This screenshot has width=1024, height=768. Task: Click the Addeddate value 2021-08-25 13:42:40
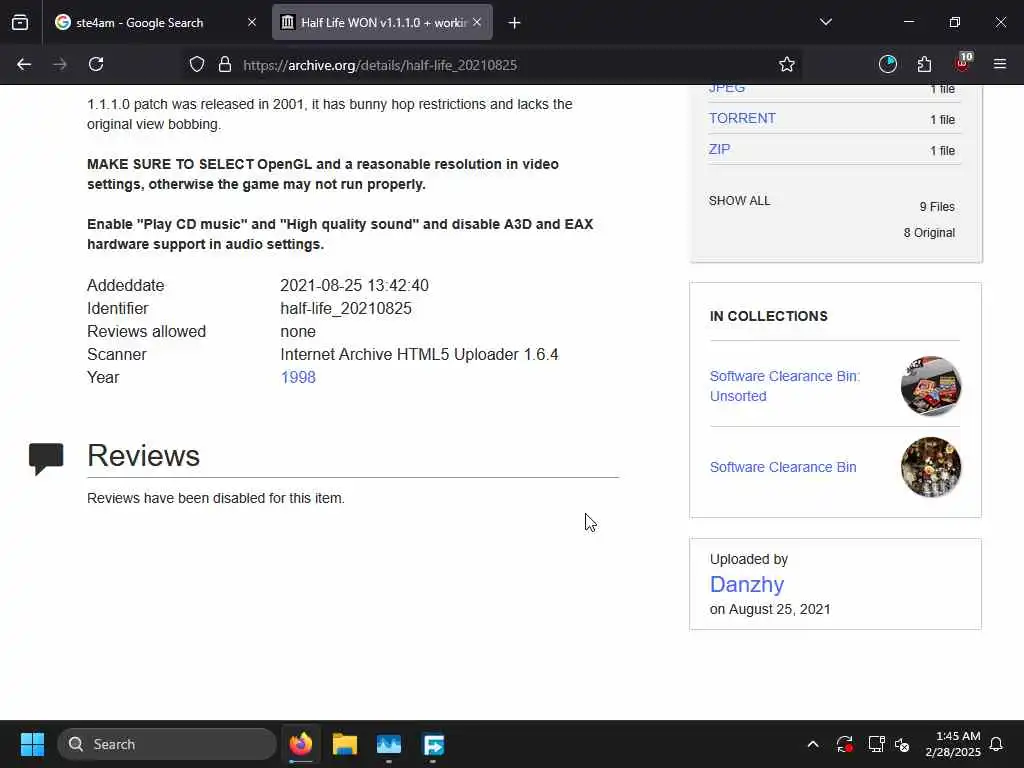coord(355,285)
